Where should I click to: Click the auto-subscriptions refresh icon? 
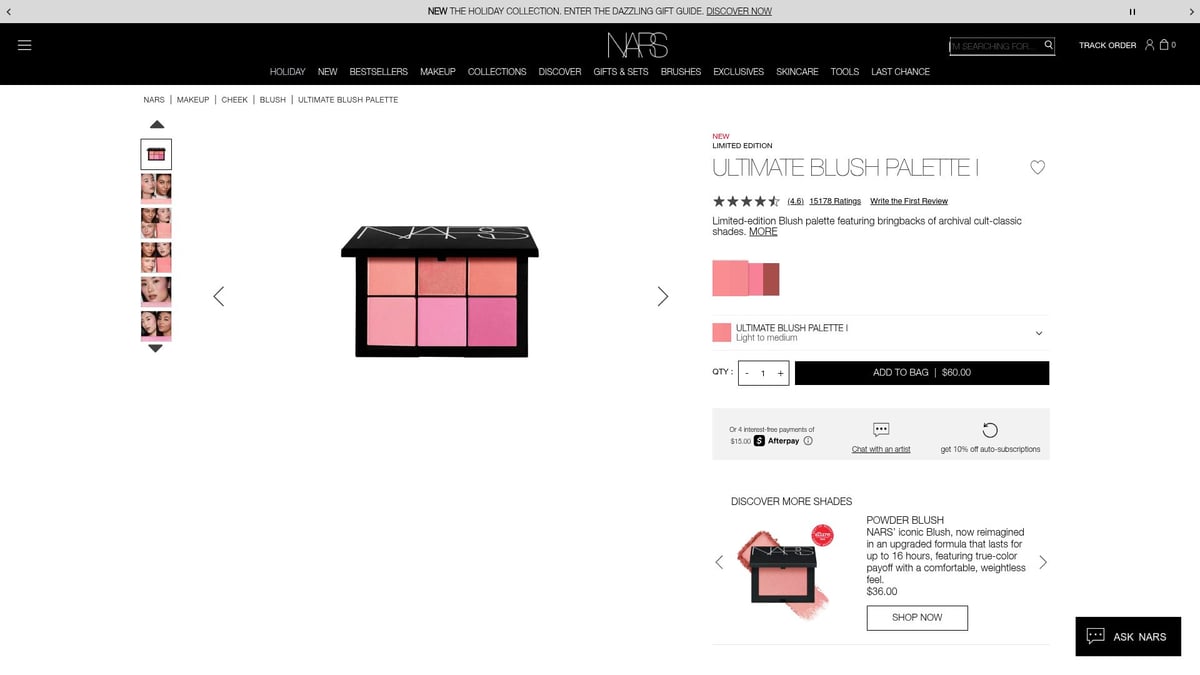[990, 429]
